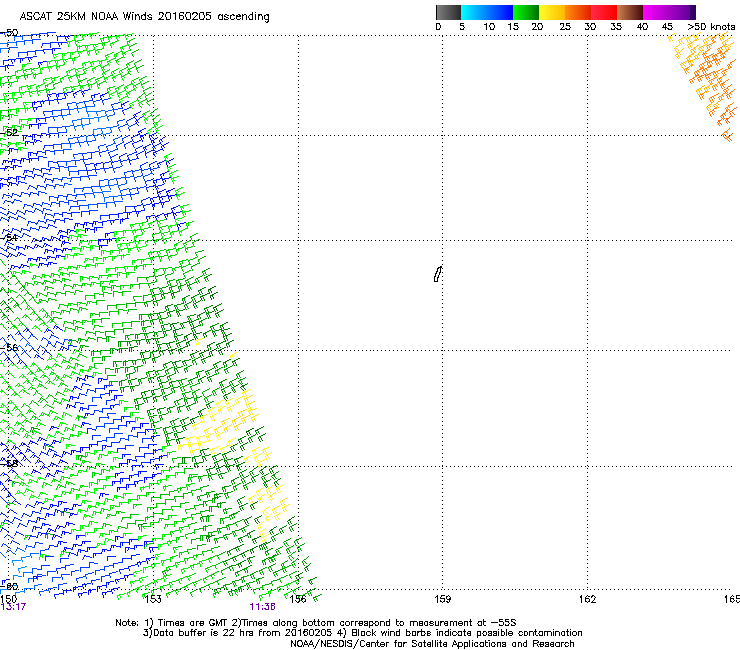The image size is (740, 650).
Task: Click the purple '13:17' pass time label
Action: point(13,607)
